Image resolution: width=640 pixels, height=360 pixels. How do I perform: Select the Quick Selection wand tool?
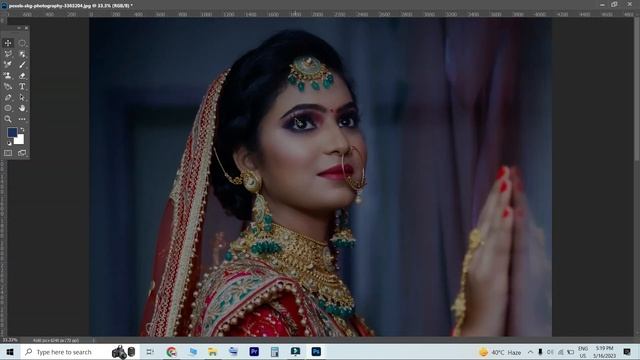[x=22, y=54]
